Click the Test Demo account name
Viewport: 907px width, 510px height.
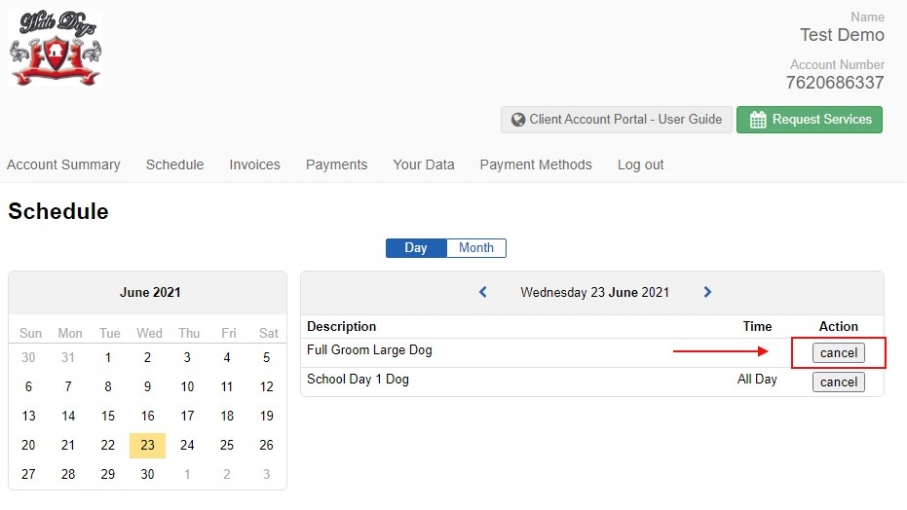click(842, 35)
